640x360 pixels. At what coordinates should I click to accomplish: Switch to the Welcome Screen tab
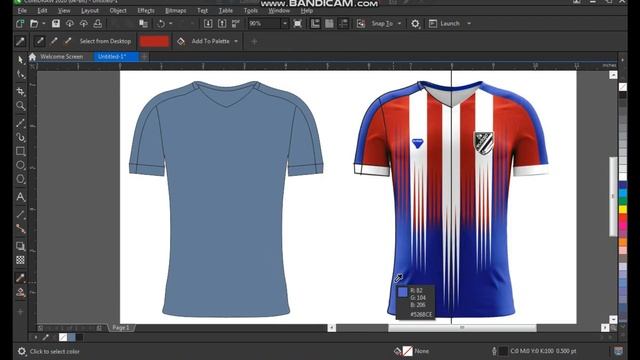[61, 57]
